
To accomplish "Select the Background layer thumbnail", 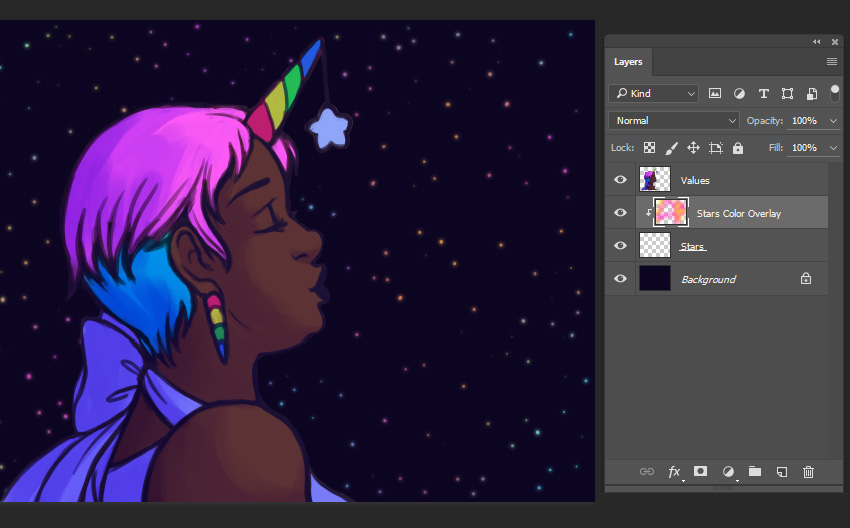I will tap(655, 278).
